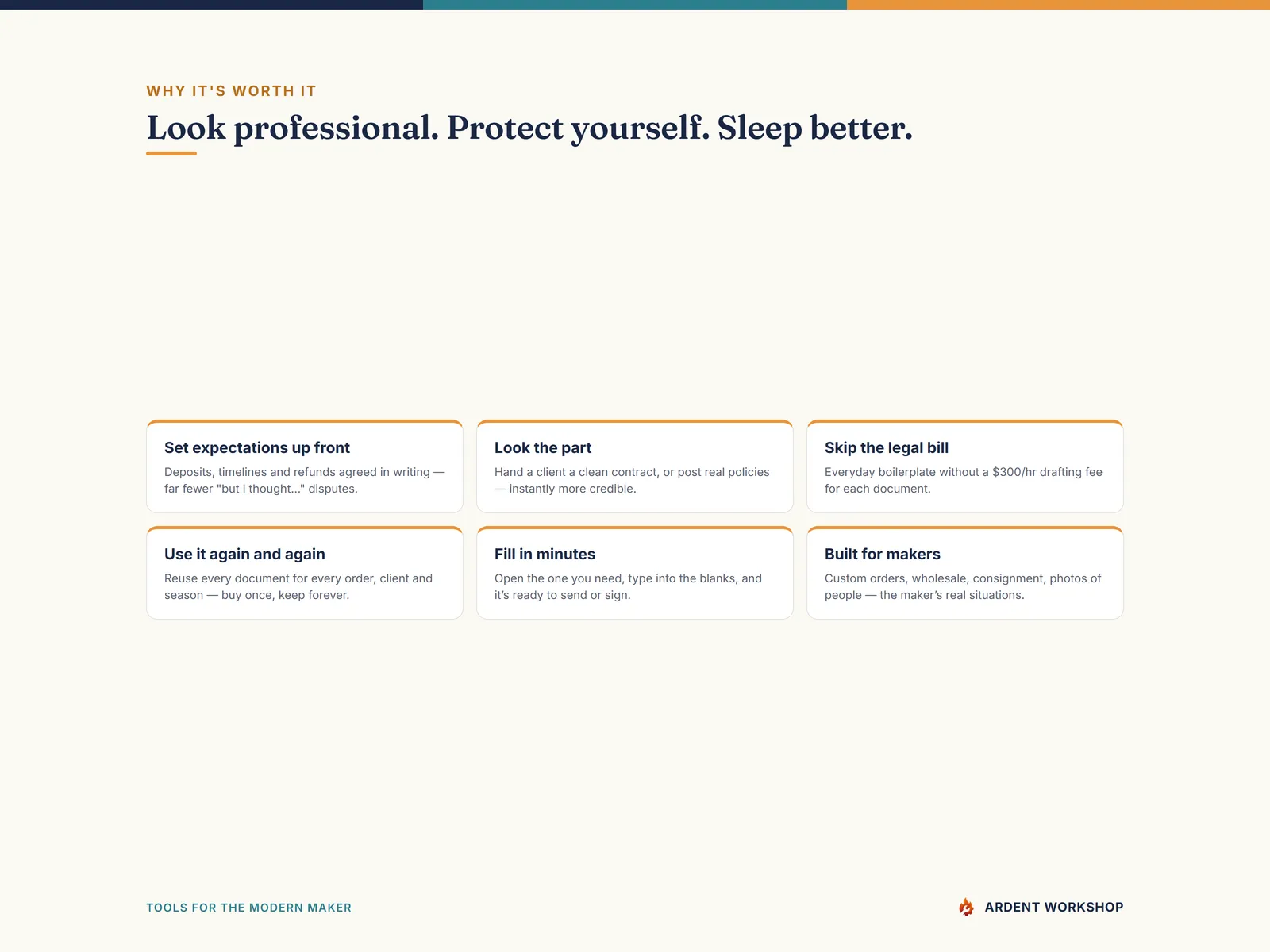Screen dimensions: 1270x952
Task: Click the 'Custom orders, wholesale, consignment' description
Action: [x=963, y=586]
